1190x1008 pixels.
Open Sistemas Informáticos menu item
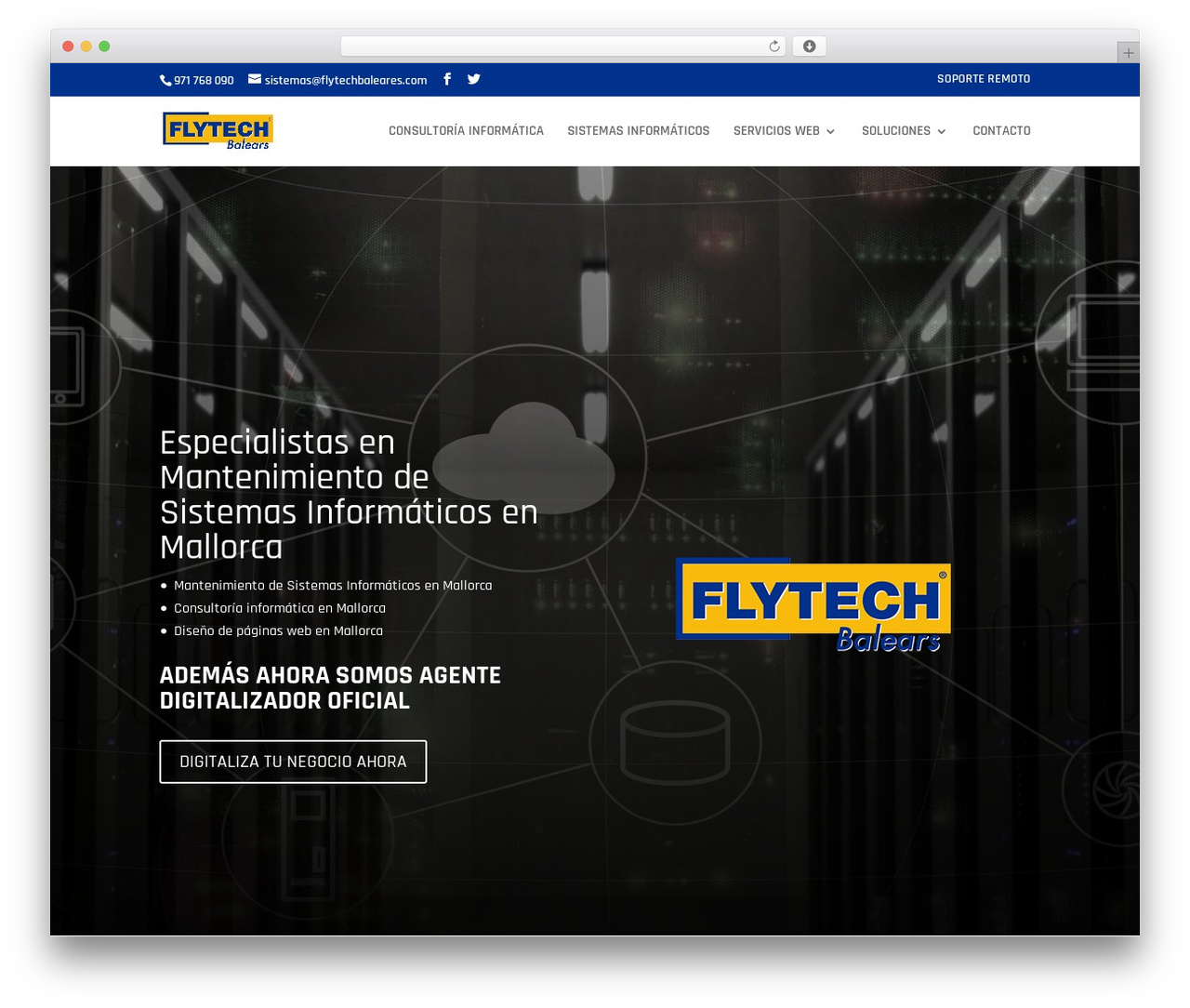[x=639, y=131]
